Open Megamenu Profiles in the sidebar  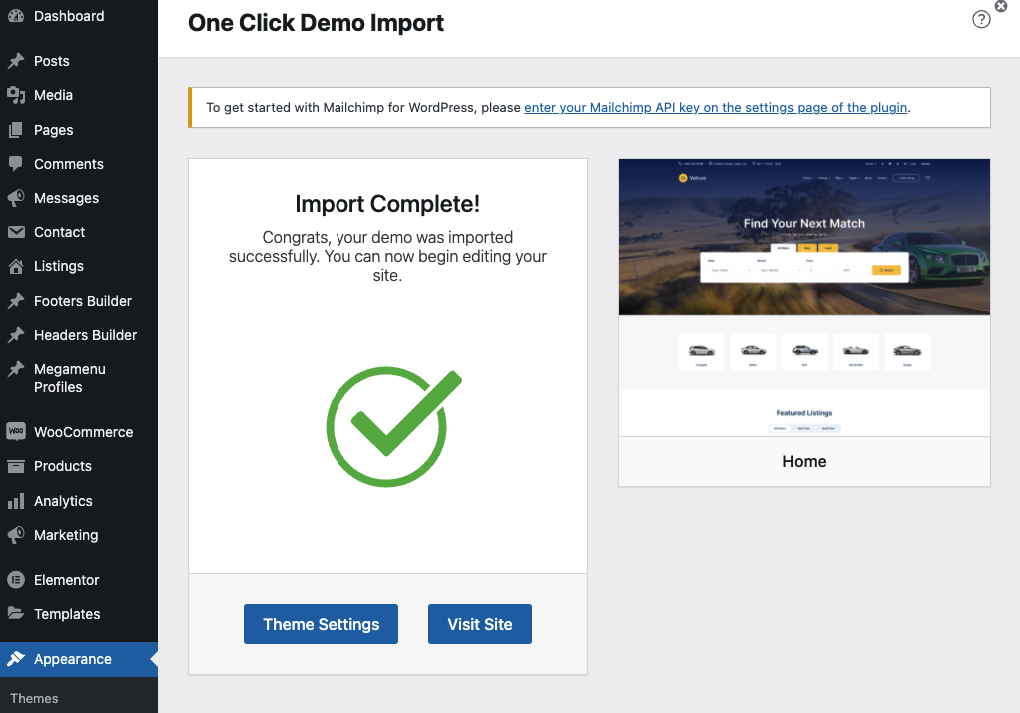click(x=70, y=378)
